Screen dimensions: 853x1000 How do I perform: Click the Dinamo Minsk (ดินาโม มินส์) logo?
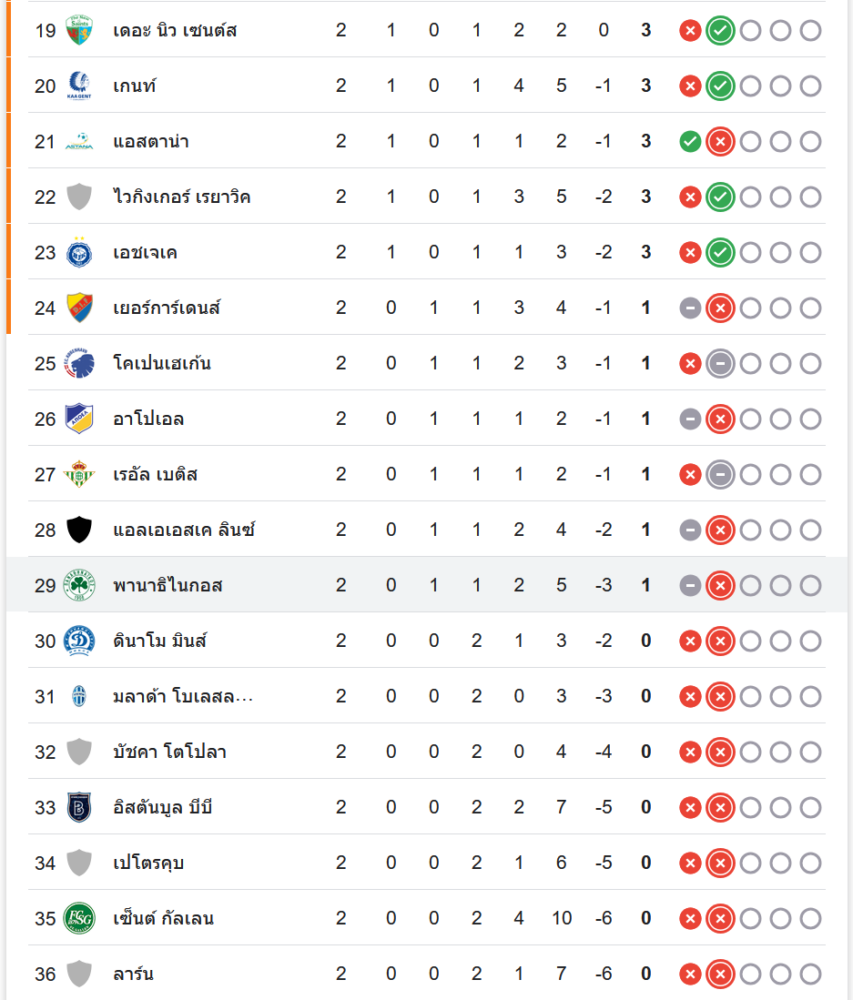[79, 640]
